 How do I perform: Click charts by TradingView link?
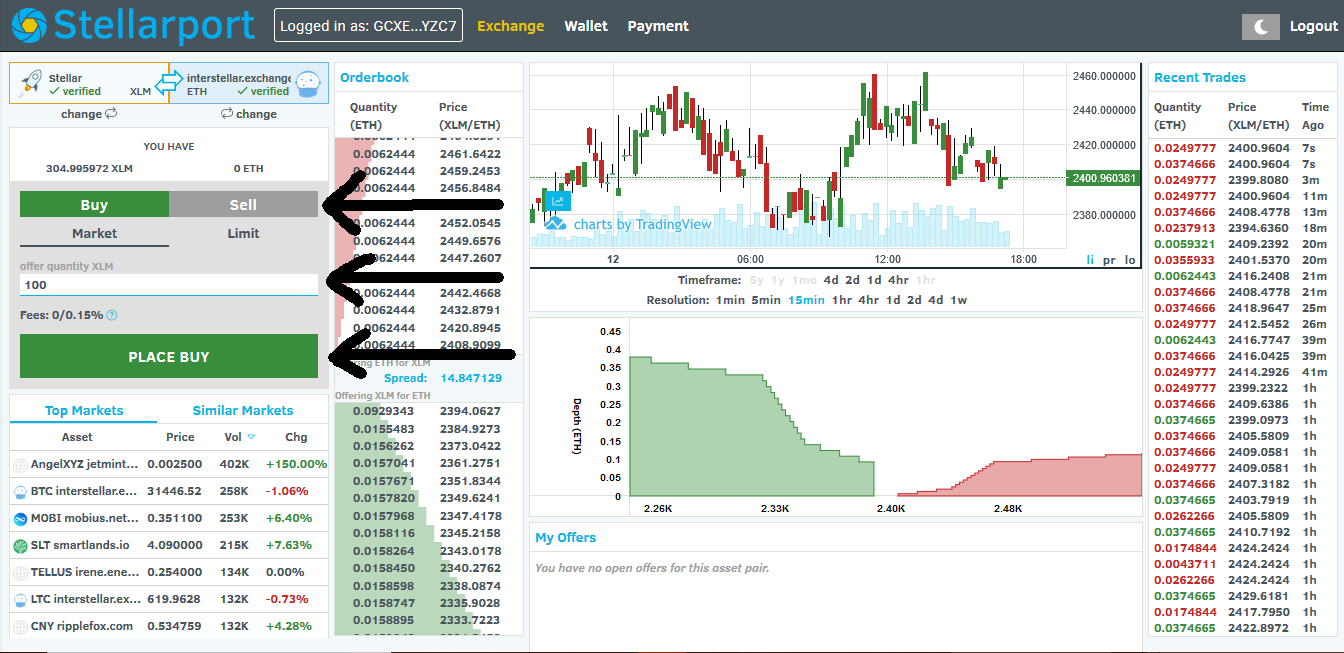click(642, 224)
